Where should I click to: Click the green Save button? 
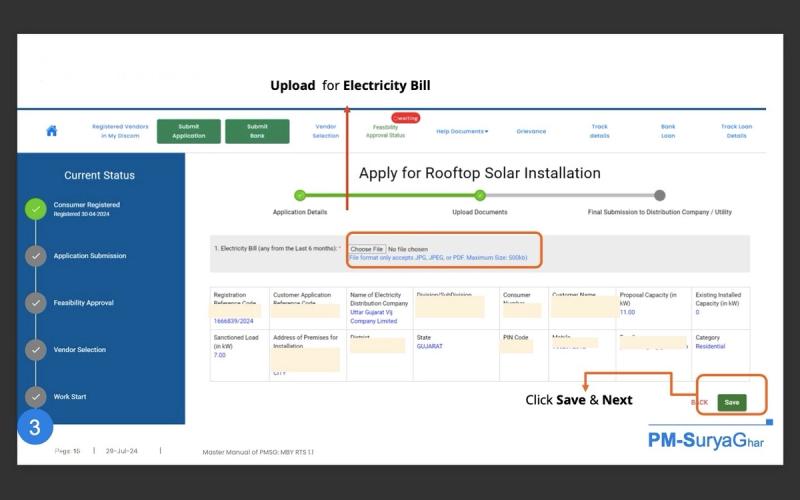(x=732, y=403)
